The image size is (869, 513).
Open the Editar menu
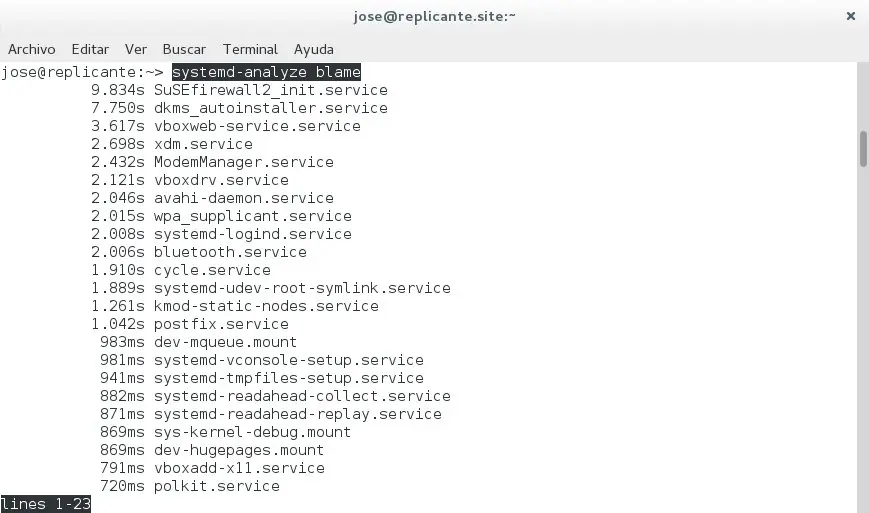tap(90, 49)
